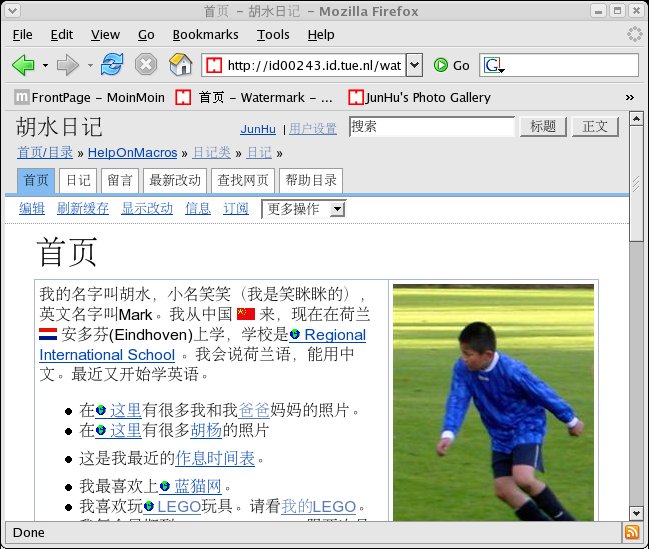Open the 更多操作 dropdown menu

pyautogui.click(x=303, y=209)
